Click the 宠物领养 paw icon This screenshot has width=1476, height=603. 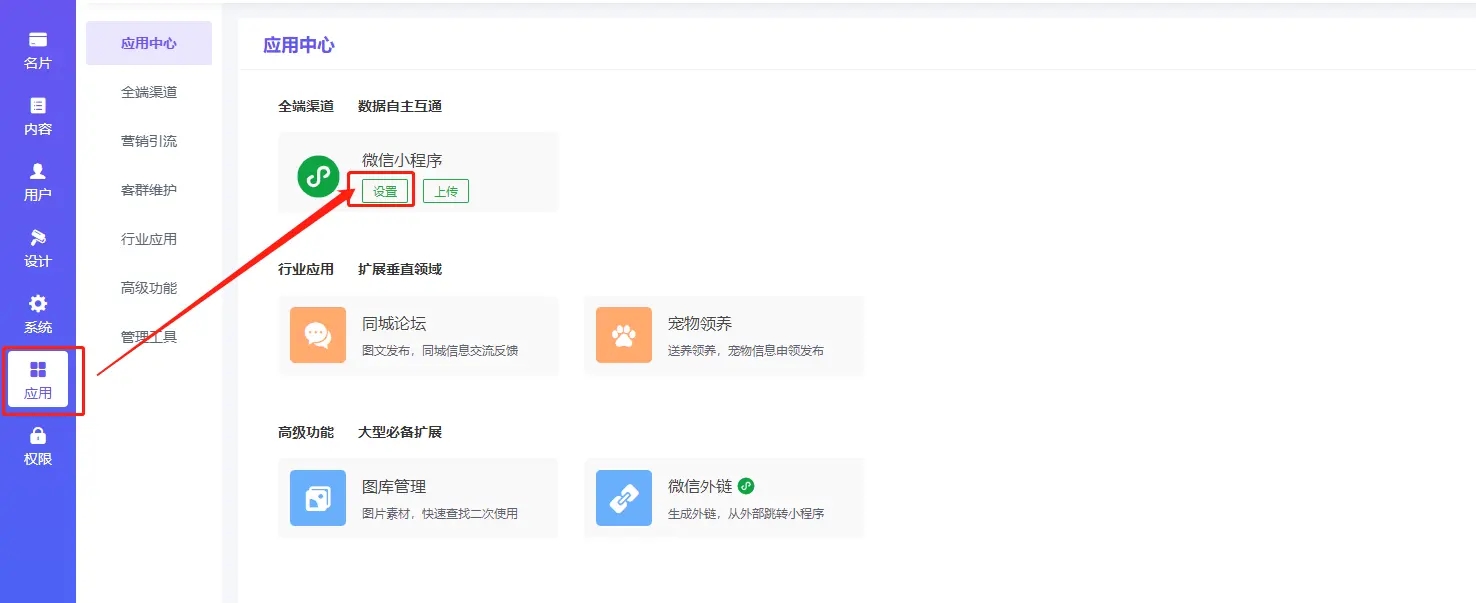[x=624, y=335]
